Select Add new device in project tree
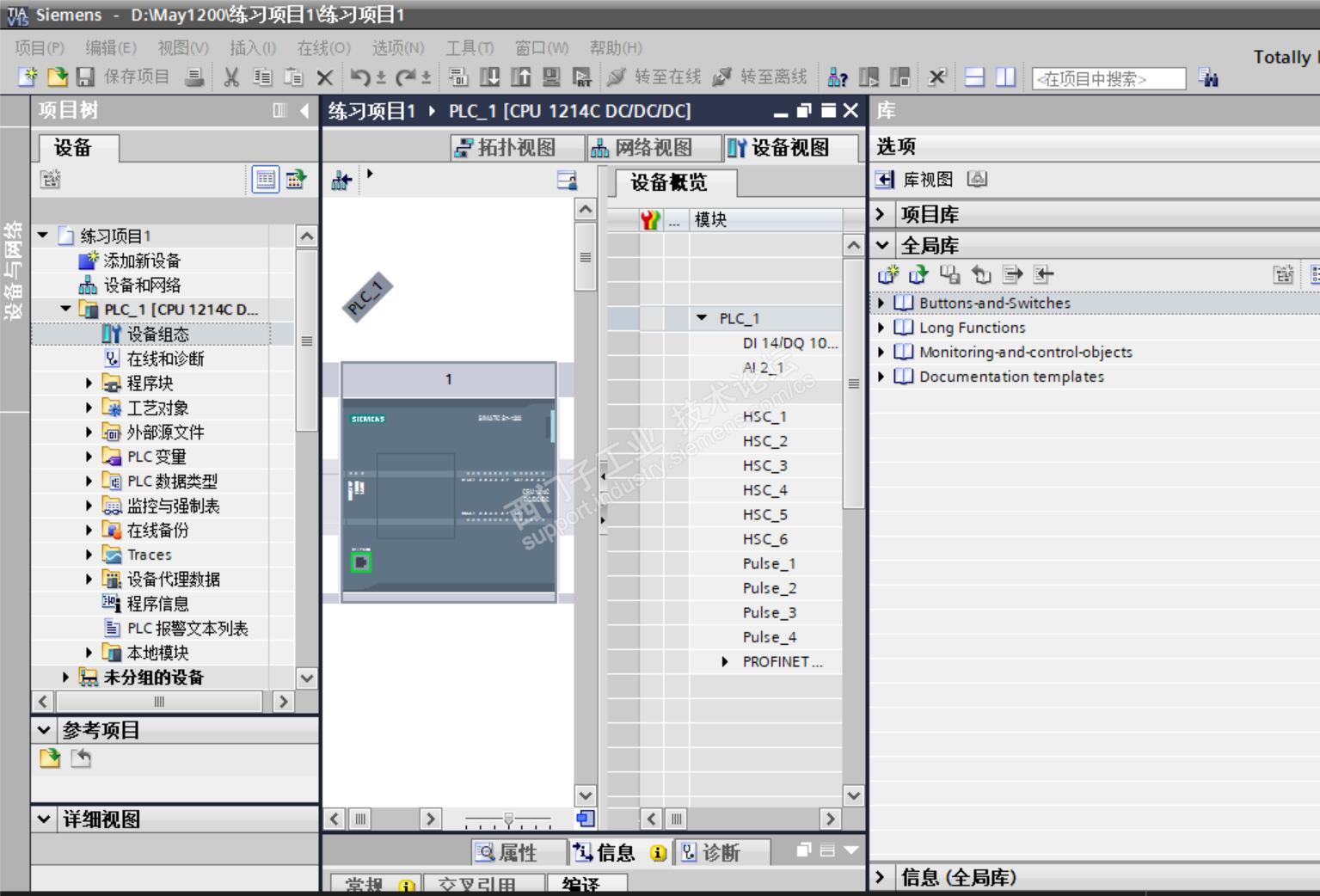Screen dimensions: 1320x896 pos(142,261)
